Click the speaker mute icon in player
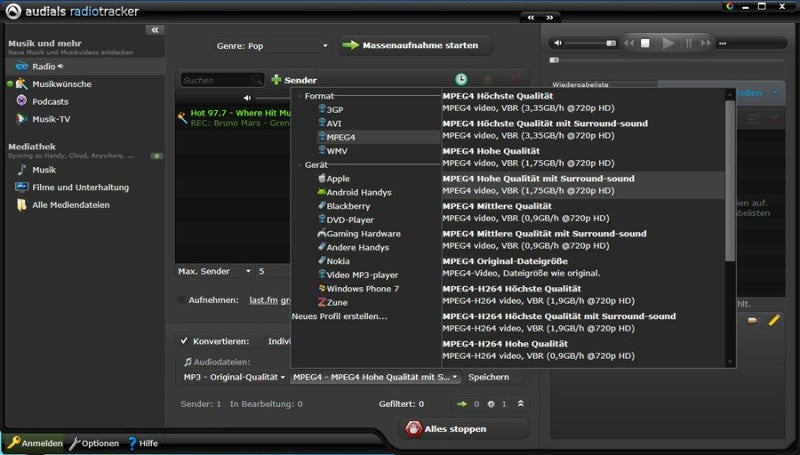The image size is (800, 455). click(x=558, y=43)
